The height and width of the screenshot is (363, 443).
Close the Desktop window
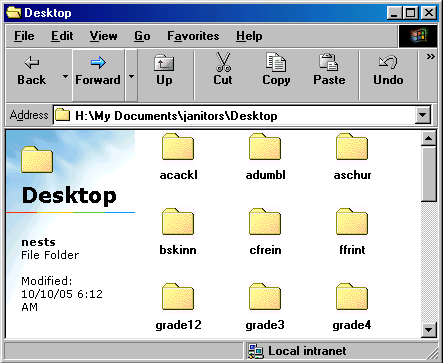point(429,13)
